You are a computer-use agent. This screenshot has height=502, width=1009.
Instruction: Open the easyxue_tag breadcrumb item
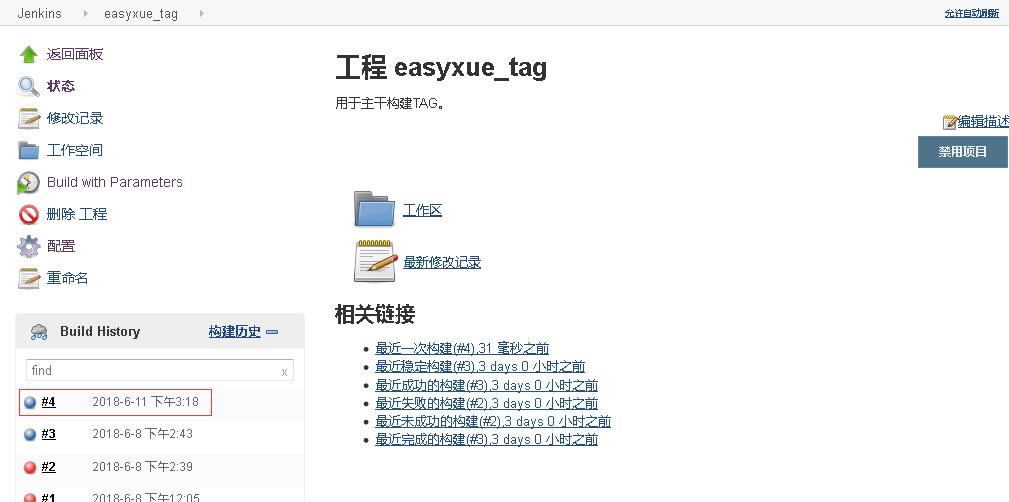141,14
